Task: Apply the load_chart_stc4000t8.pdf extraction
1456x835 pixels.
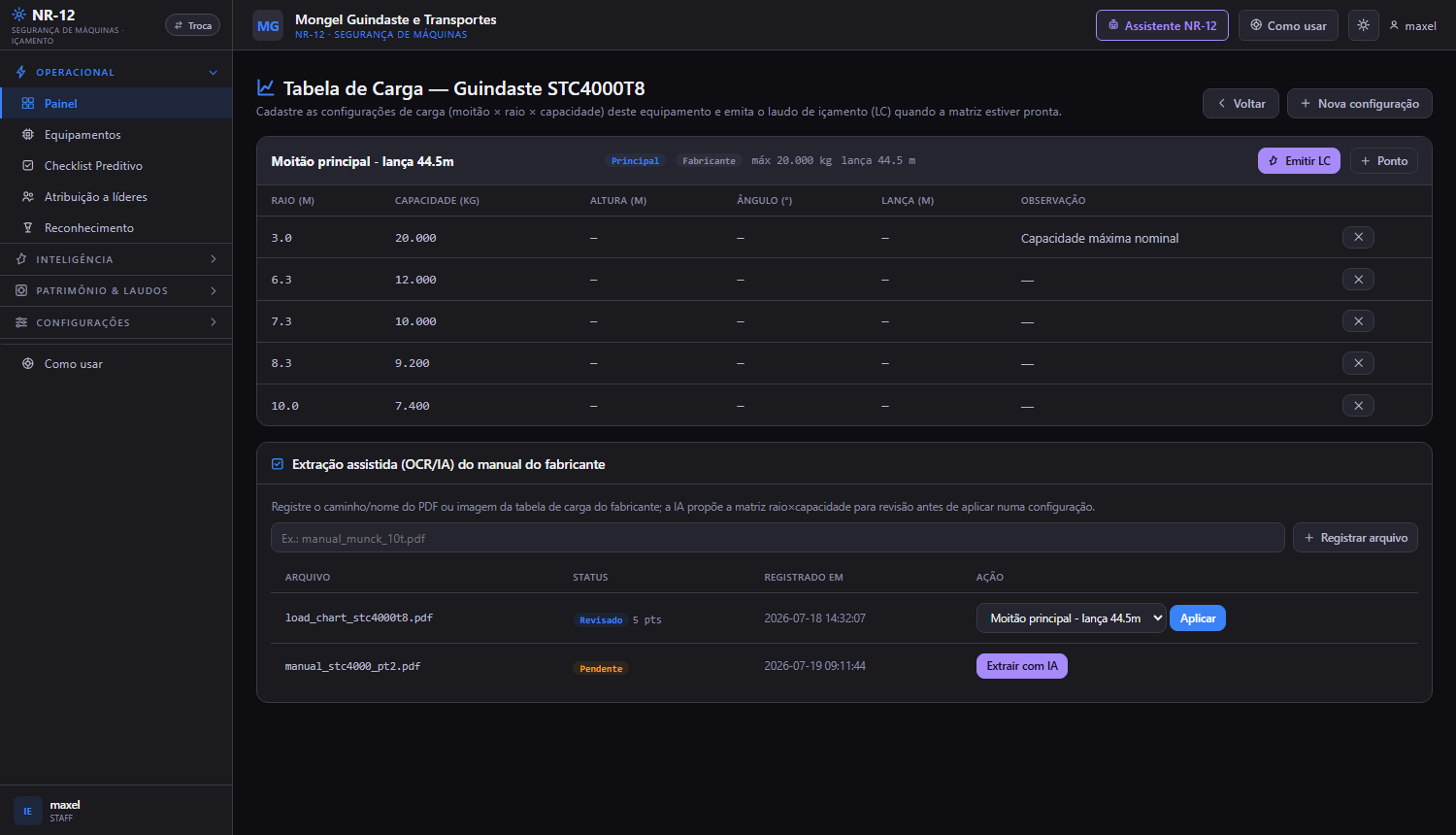Action: tap(1198, 618)
